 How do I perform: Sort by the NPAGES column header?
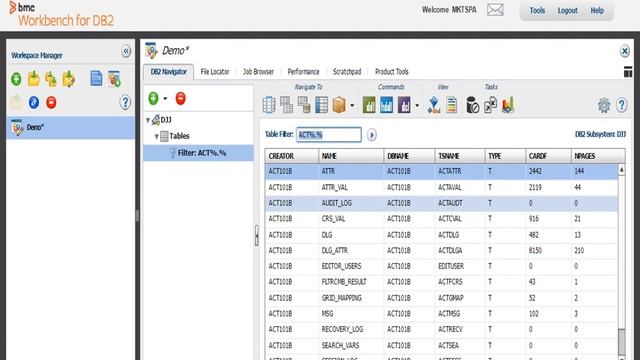tap(598, 156)
